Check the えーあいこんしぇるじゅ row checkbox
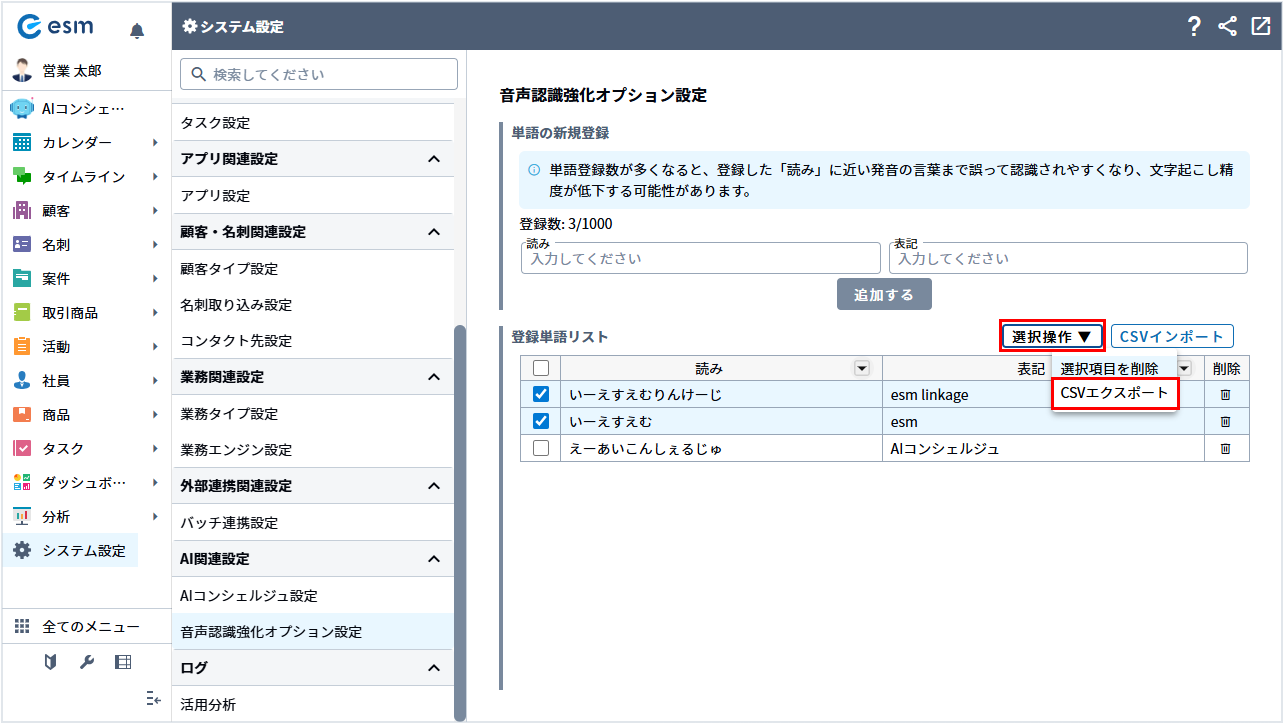1284x724 pixels. (x=541, y=449)
